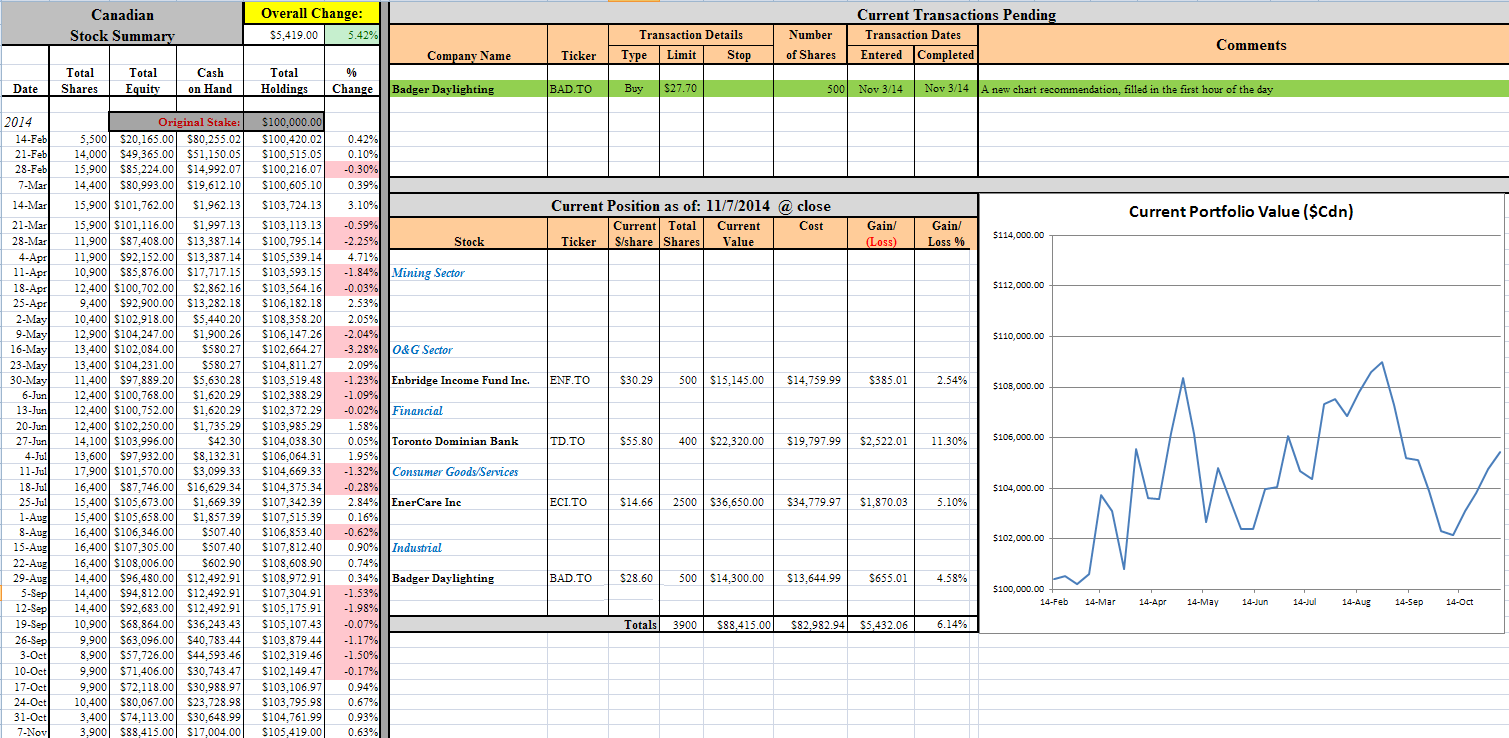
Task: Click the -3.28% red change cell
Action: click(x=352, y=349)
